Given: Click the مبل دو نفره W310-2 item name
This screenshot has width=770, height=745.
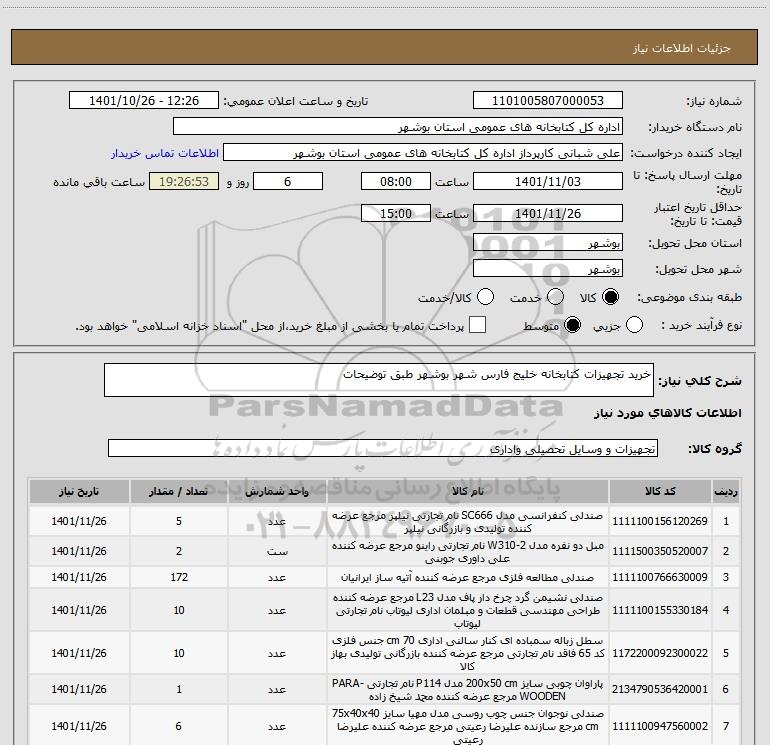Looking at the screenshot, I should [468, 552].
